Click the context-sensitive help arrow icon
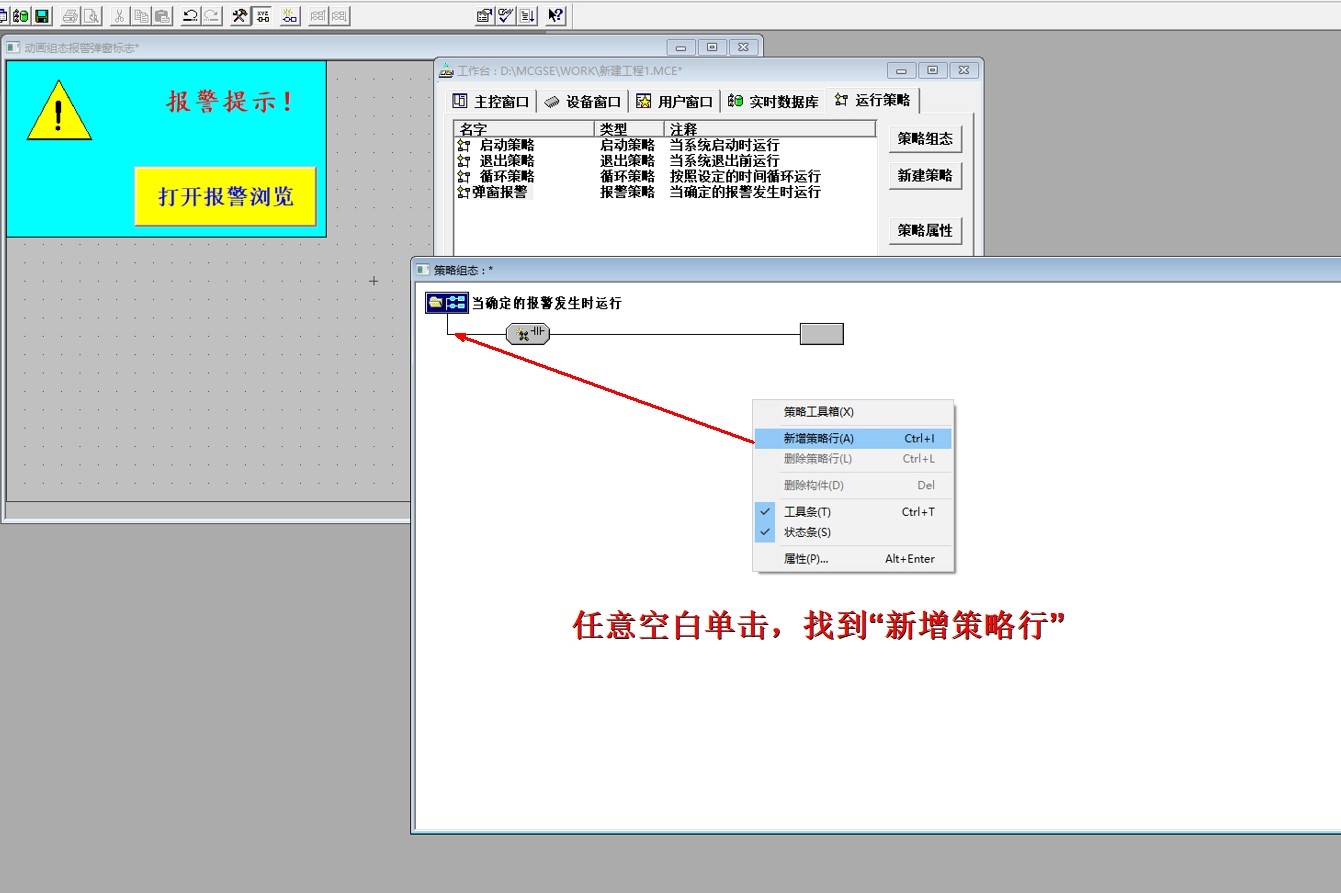This screenshot has width=1341, height=893. pos(556,15)
